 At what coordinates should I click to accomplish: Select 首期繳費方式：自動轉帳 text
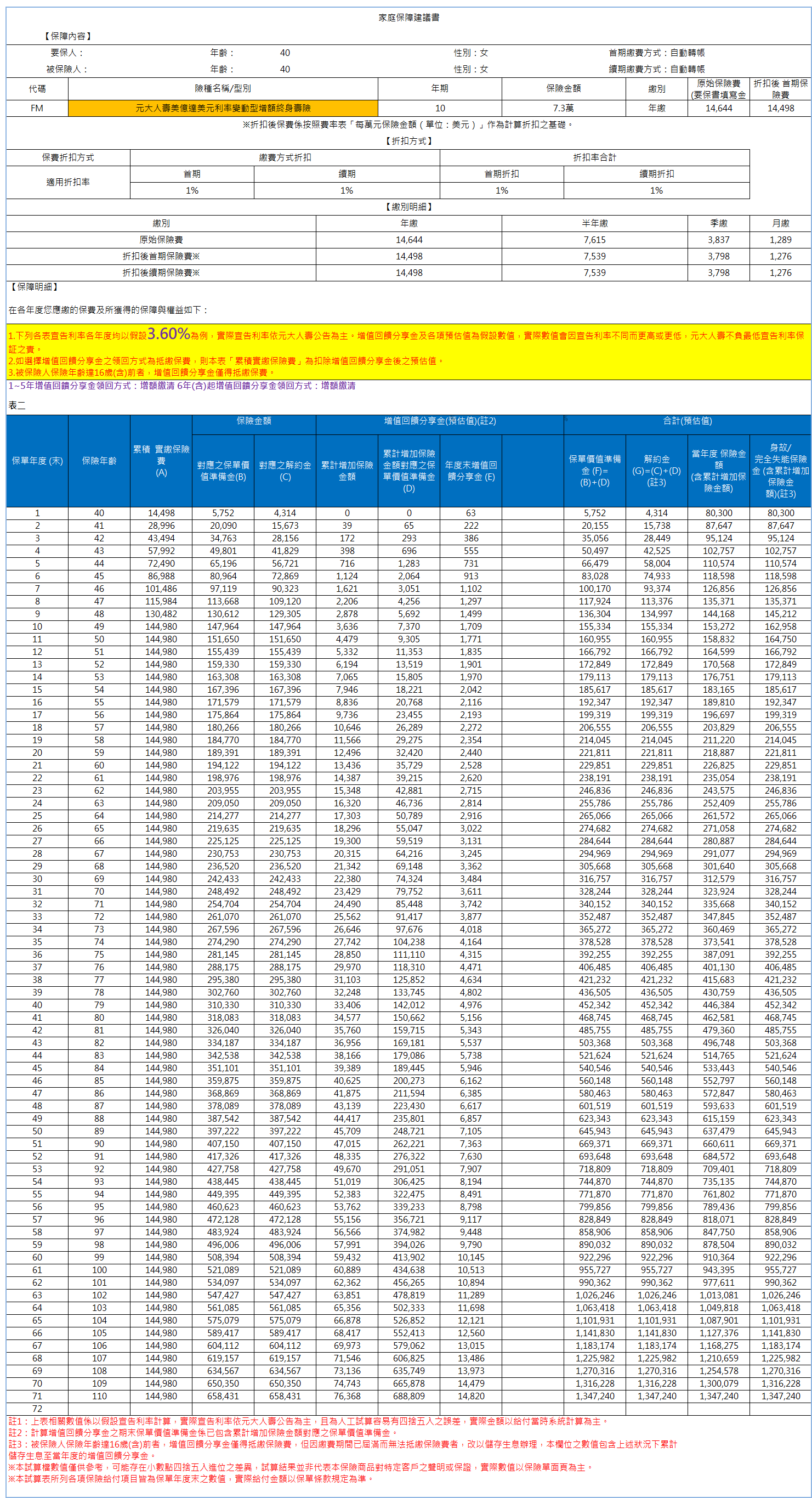[657, 53]
